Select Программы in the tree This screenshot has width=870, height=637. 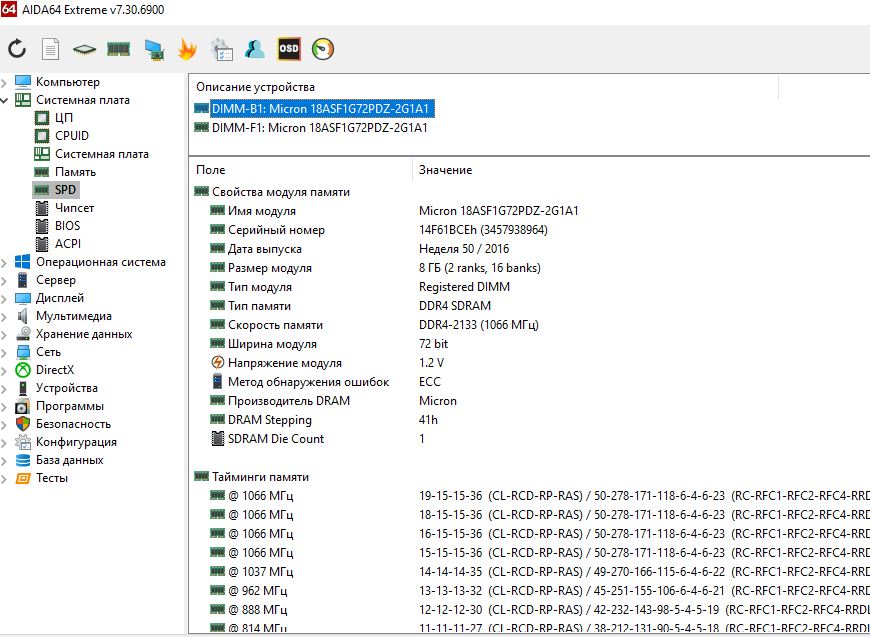pyautogui.click(x=69, y=406)
